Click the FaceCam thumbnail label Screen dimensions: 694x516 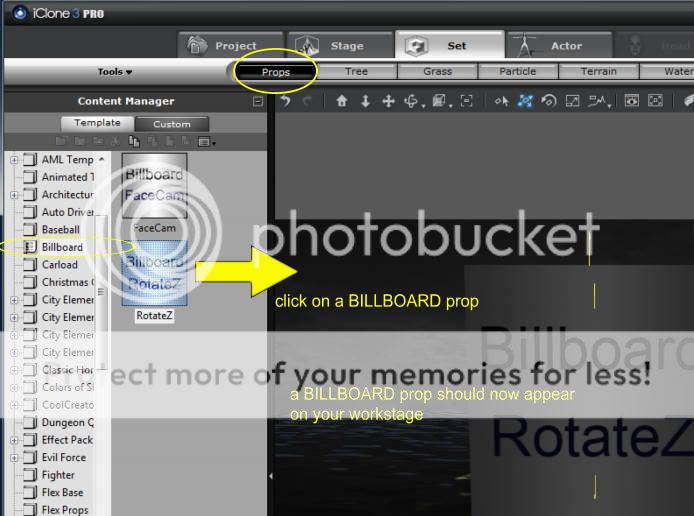(154, 228)
